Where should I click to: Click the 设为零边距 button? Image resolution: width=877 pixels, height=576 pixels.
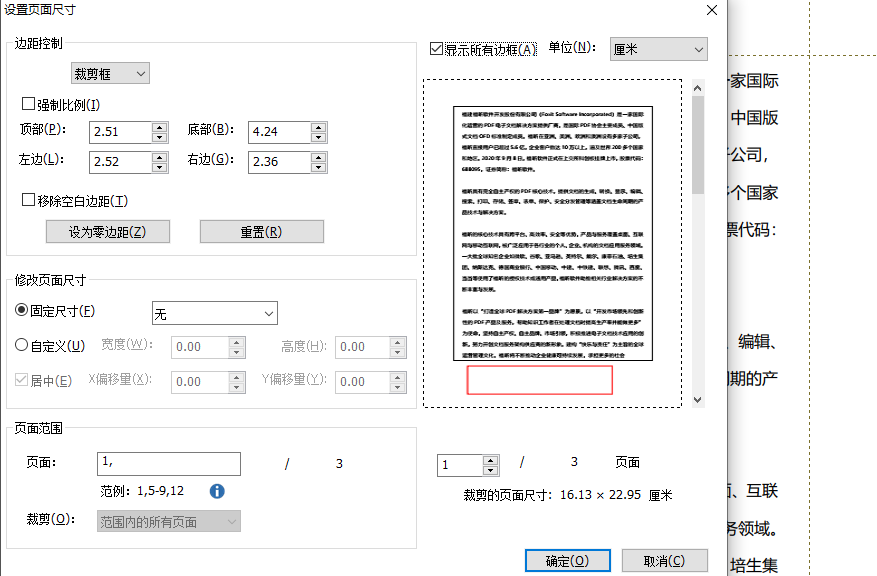tap(107, 231)
